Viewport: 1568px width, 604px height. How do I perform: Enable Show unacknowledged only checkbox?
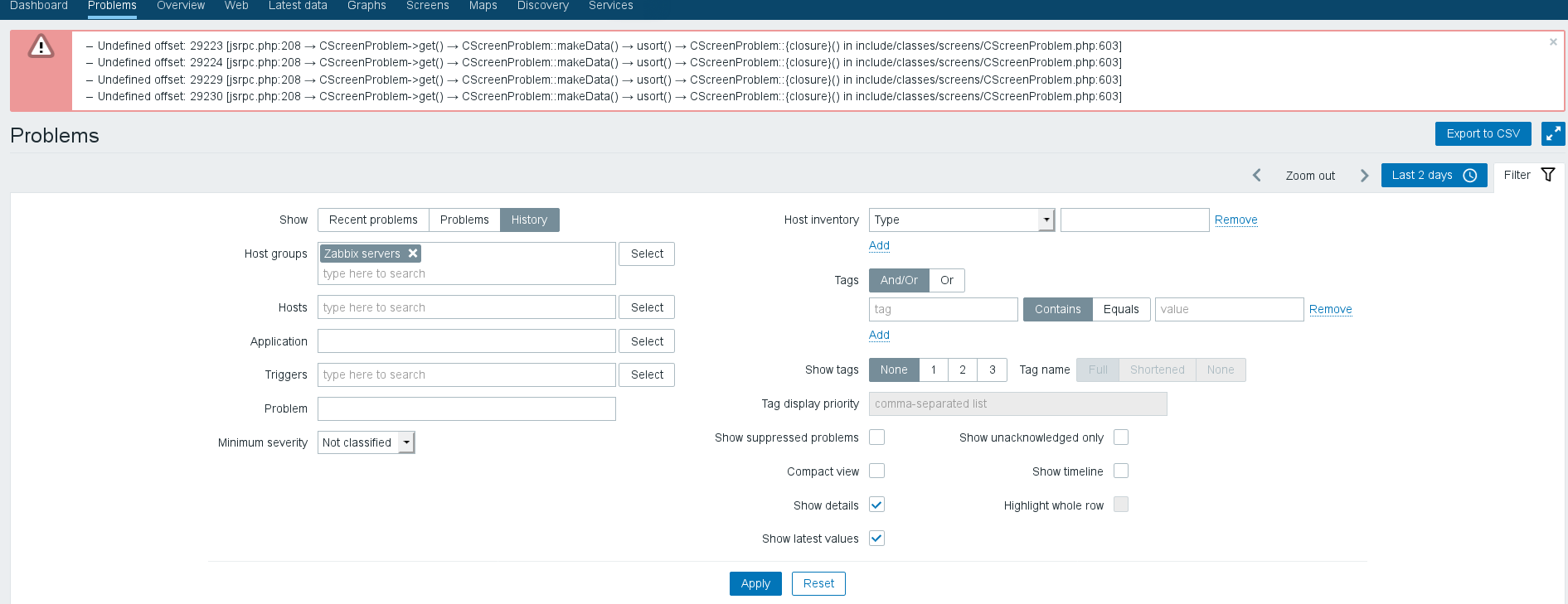1121,437
